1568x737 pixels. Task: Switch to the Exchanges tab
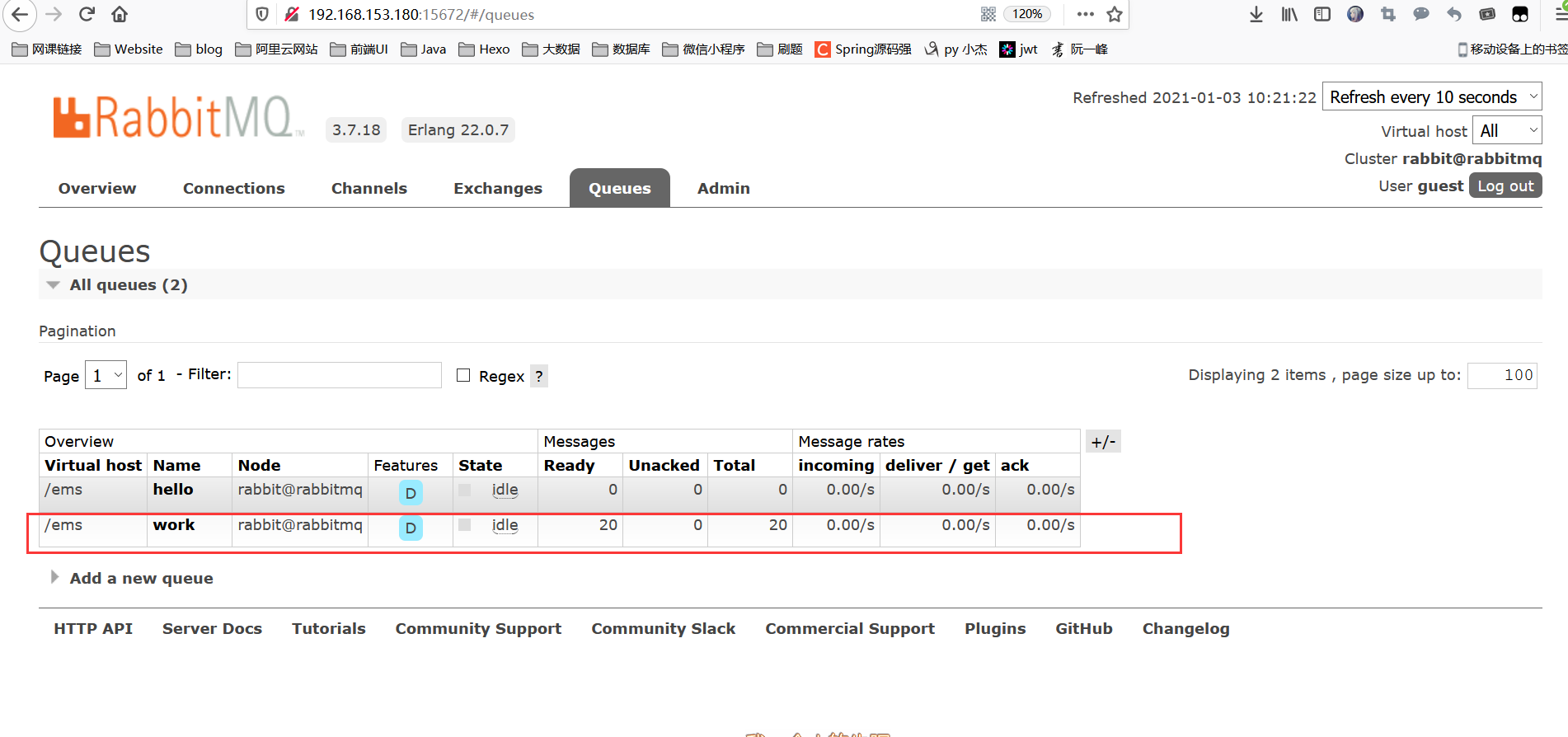pos(498,188)
